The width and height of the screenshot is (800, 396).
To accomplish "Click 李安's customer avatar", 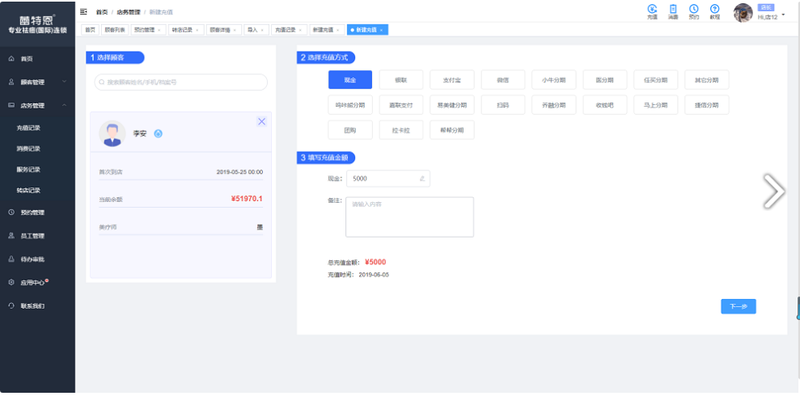I will tap(112, 134).
